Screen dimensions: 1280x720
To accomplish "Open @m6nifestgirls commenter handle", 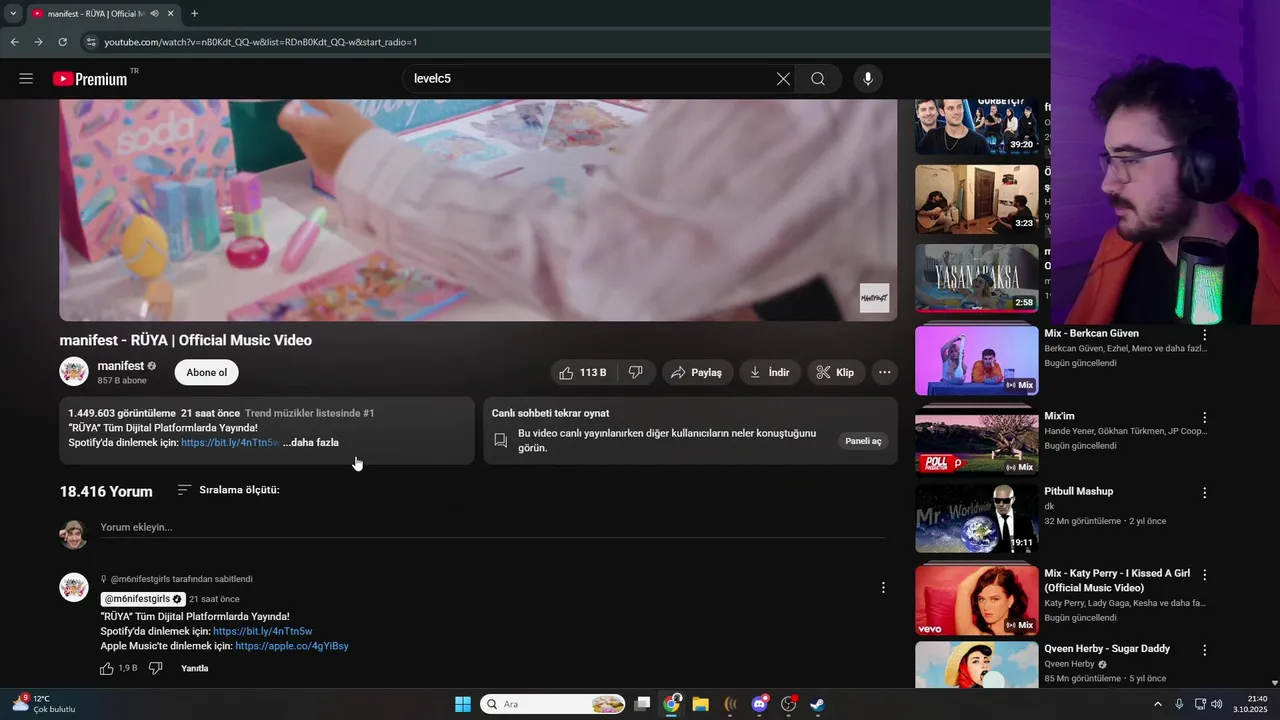I will [x=143, y=599].
